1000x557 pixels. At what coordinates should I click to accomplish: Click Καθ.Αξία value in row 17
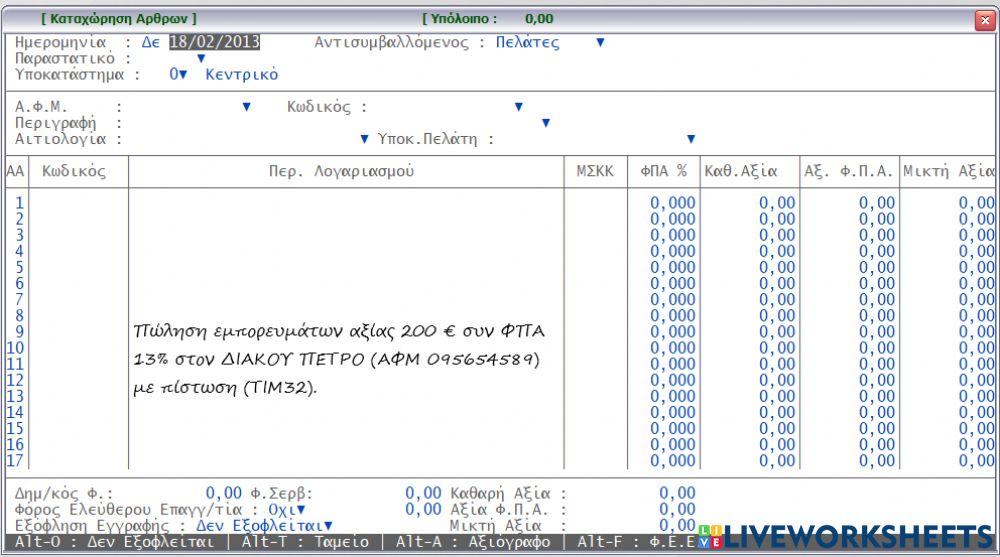pyautogui.click(x=777, y=461)
